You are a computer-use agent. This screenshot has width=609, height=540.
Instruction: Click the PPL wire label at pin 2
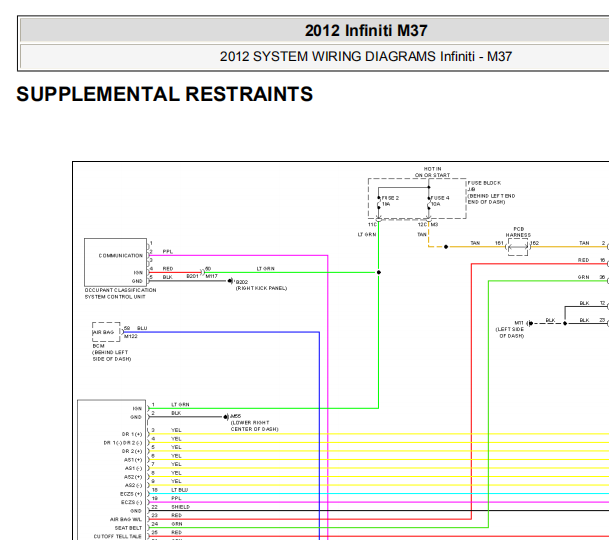[x=168, y=252]
